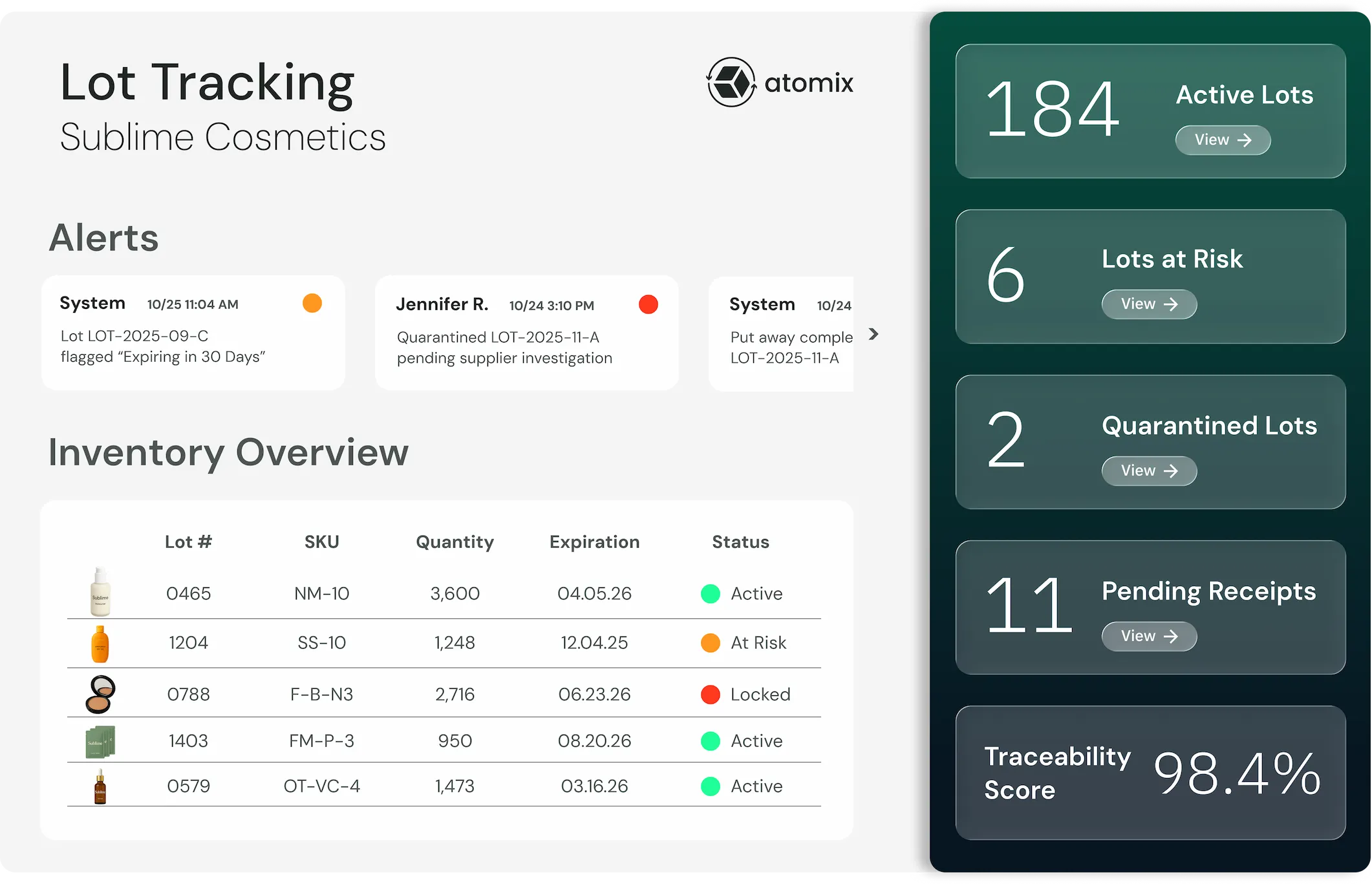The image size is (1372, 884).
Task: Click the atomix logo icon
Action: [731, 82]
